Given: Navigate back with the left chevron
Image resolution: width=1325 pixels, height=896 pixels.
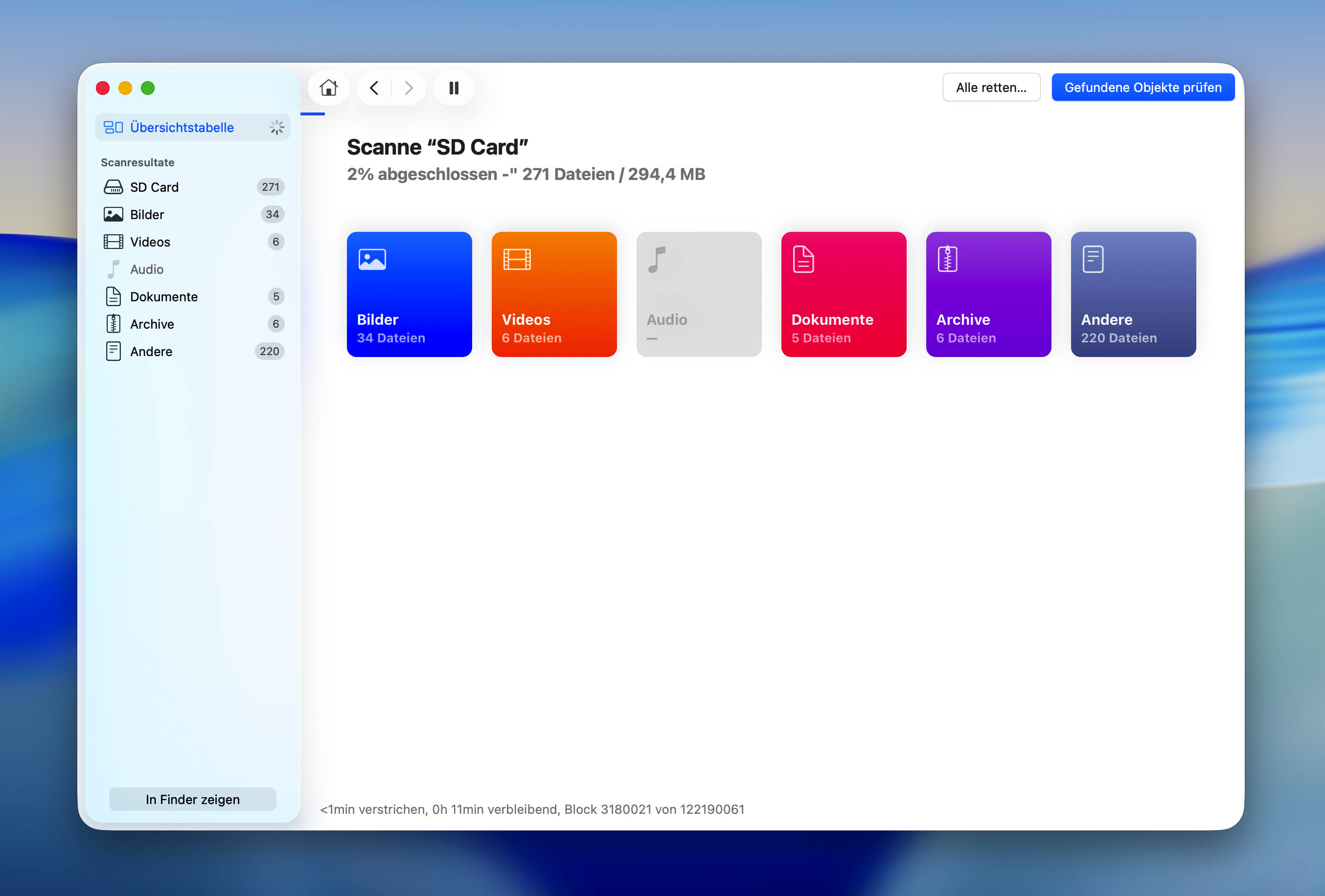Looking at the screenshot, I should pos(374,88).
